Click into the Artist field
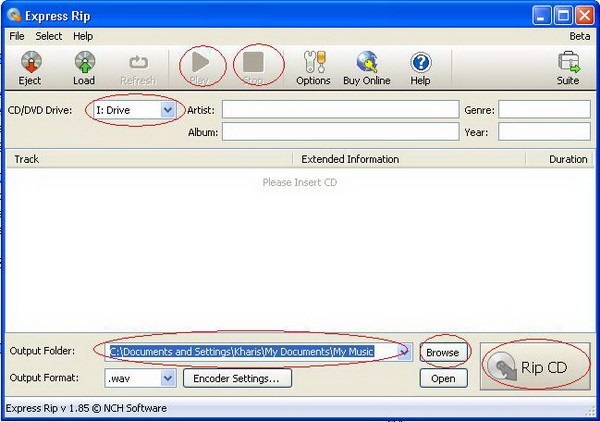600x422 pixels. pos(341,109)
